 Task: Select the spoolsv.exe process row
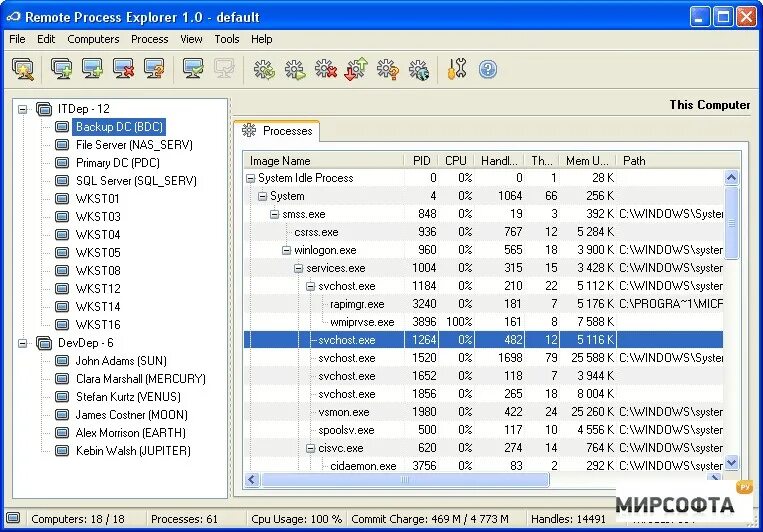point(483,430)
